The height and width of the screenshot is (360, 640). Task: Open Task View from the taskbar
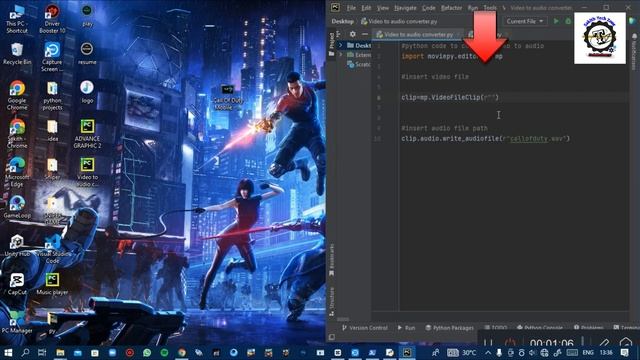(x=42, y=352)
